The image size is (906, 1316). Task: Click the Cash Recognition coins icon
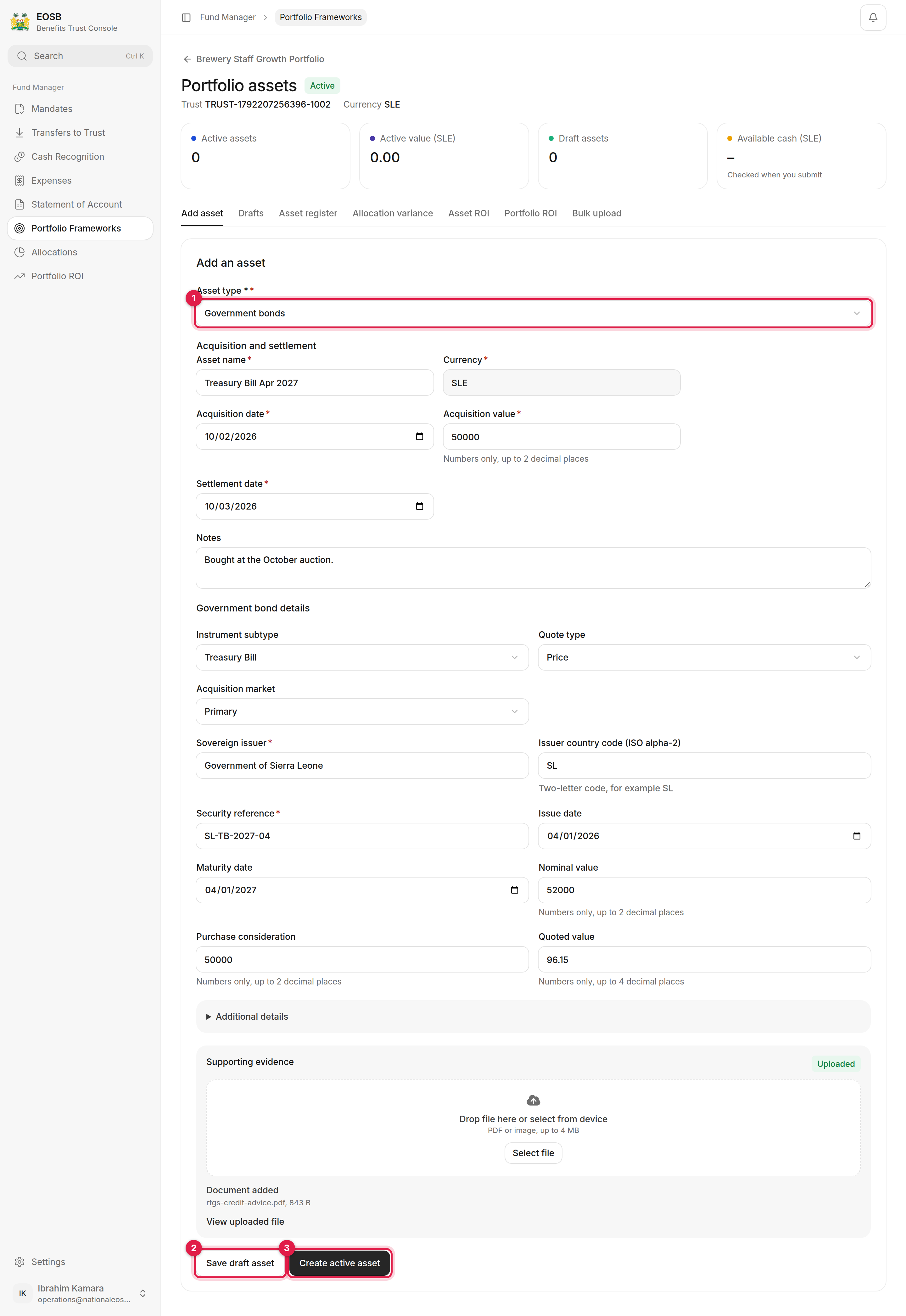[x=19, y=157]
